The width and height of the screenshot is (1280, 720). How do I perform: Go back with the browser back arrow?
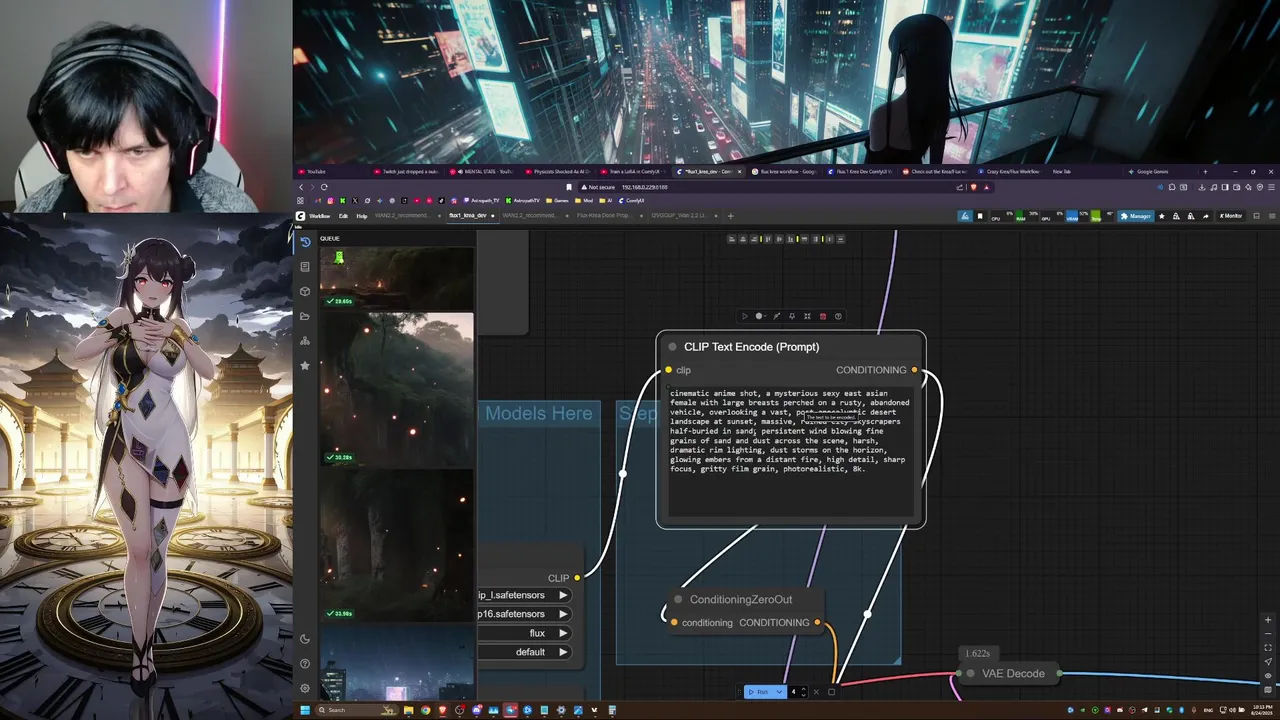[301, 187]
